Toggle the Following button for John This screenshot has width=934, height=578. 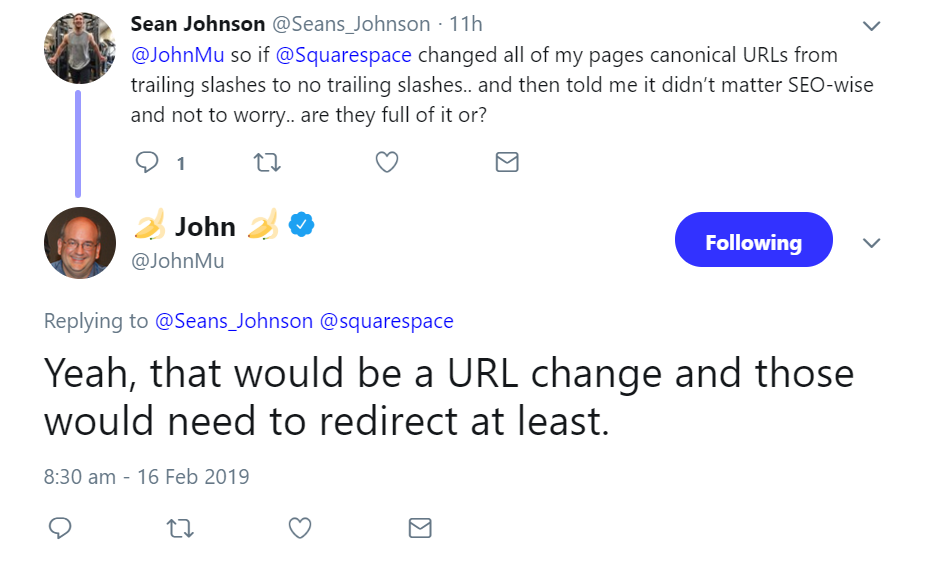coord(753,241)
